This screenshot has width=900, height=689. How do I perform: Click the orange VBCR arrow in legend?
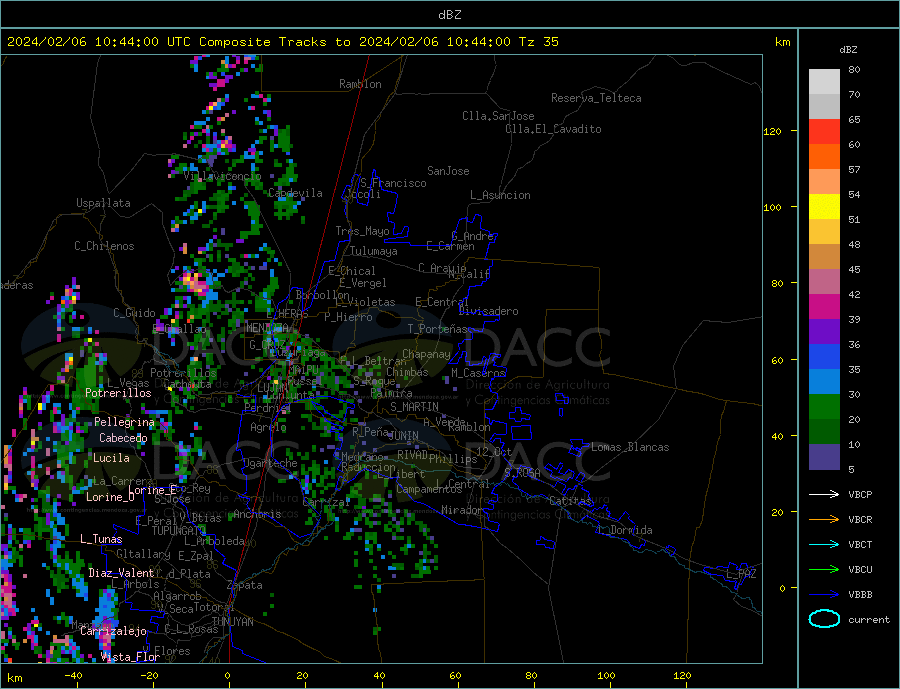click(x=824, y=520)
